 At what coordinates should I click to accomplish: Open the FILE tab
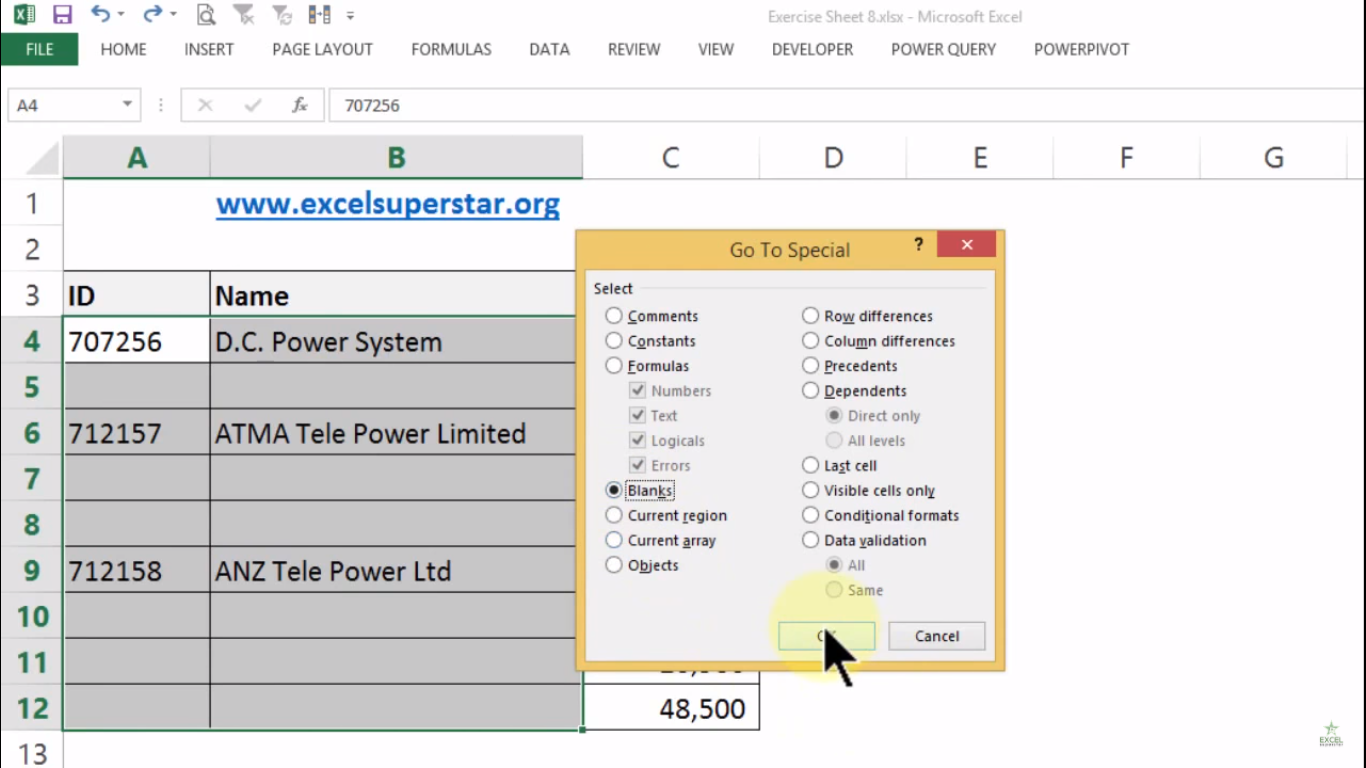40,49
